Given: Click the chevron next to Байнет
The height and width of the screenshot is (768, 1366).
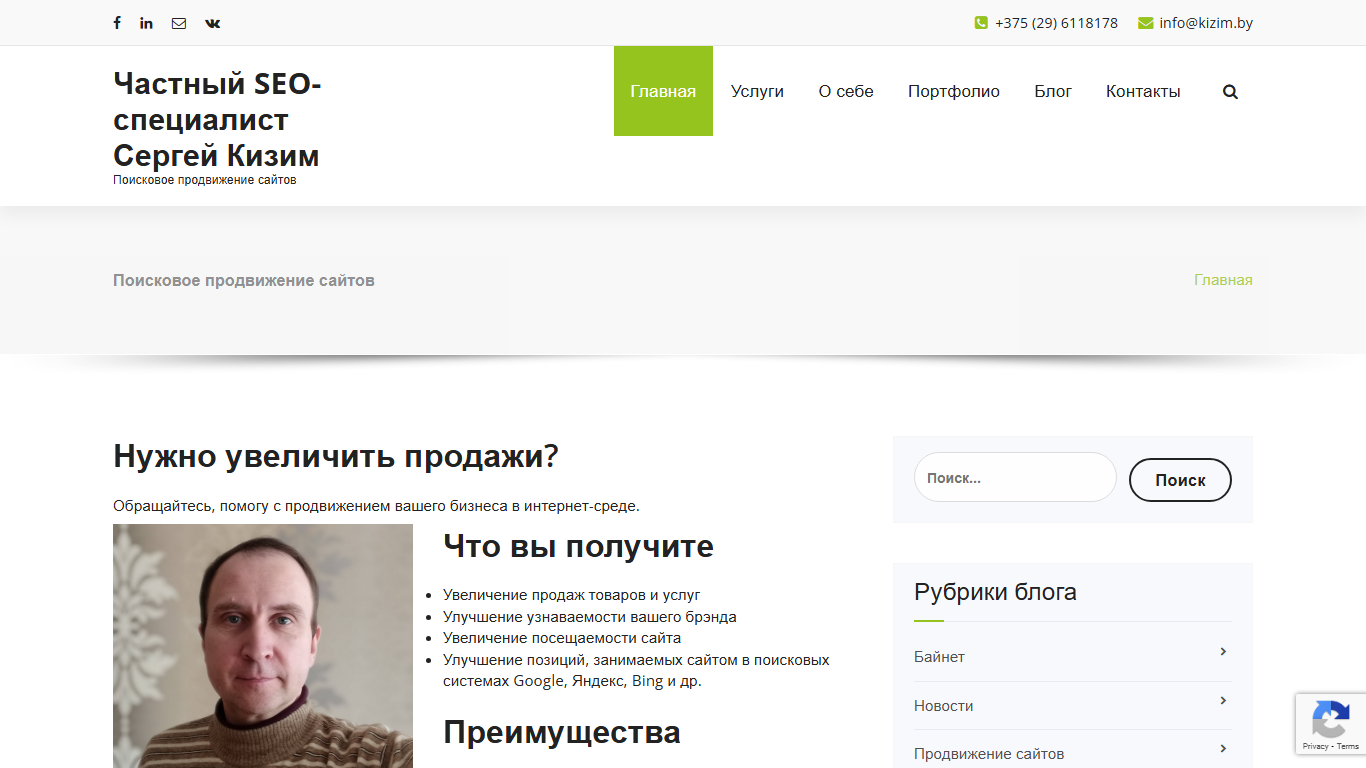Looking at the screenshot, I should [x=1223, y=652].
